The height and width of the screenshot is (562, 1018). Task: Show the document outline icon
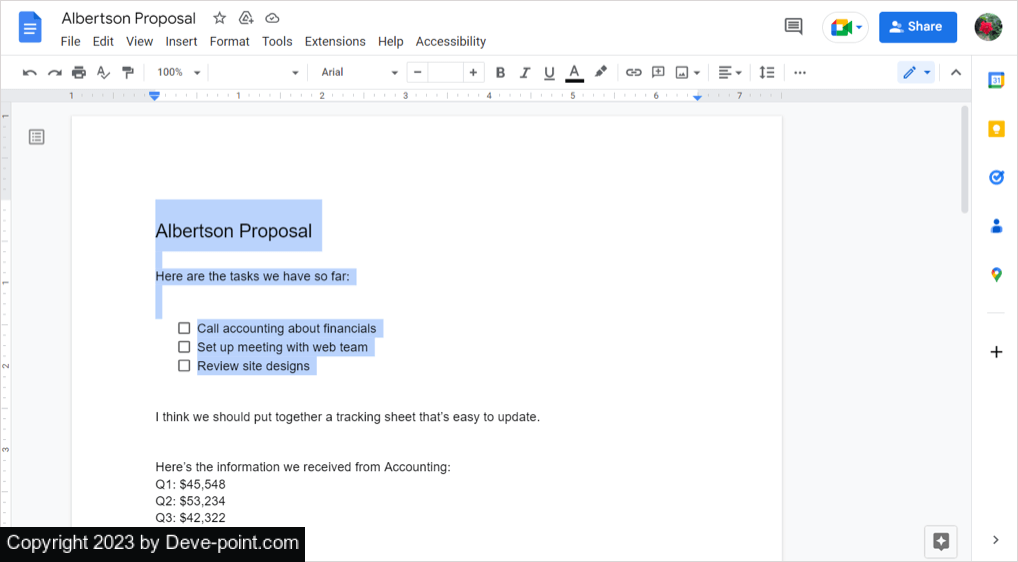tap(37, 137)
